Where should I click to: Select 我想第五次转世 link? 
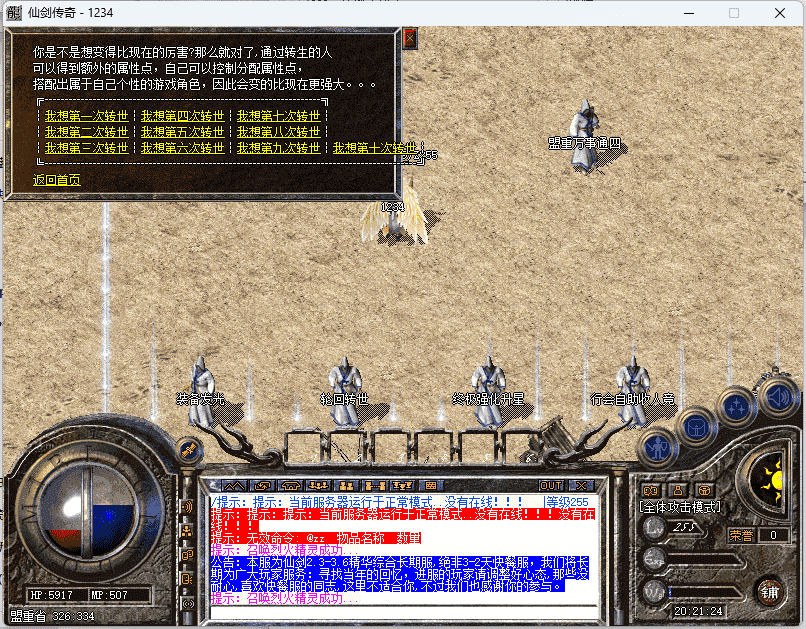point(182,132)
